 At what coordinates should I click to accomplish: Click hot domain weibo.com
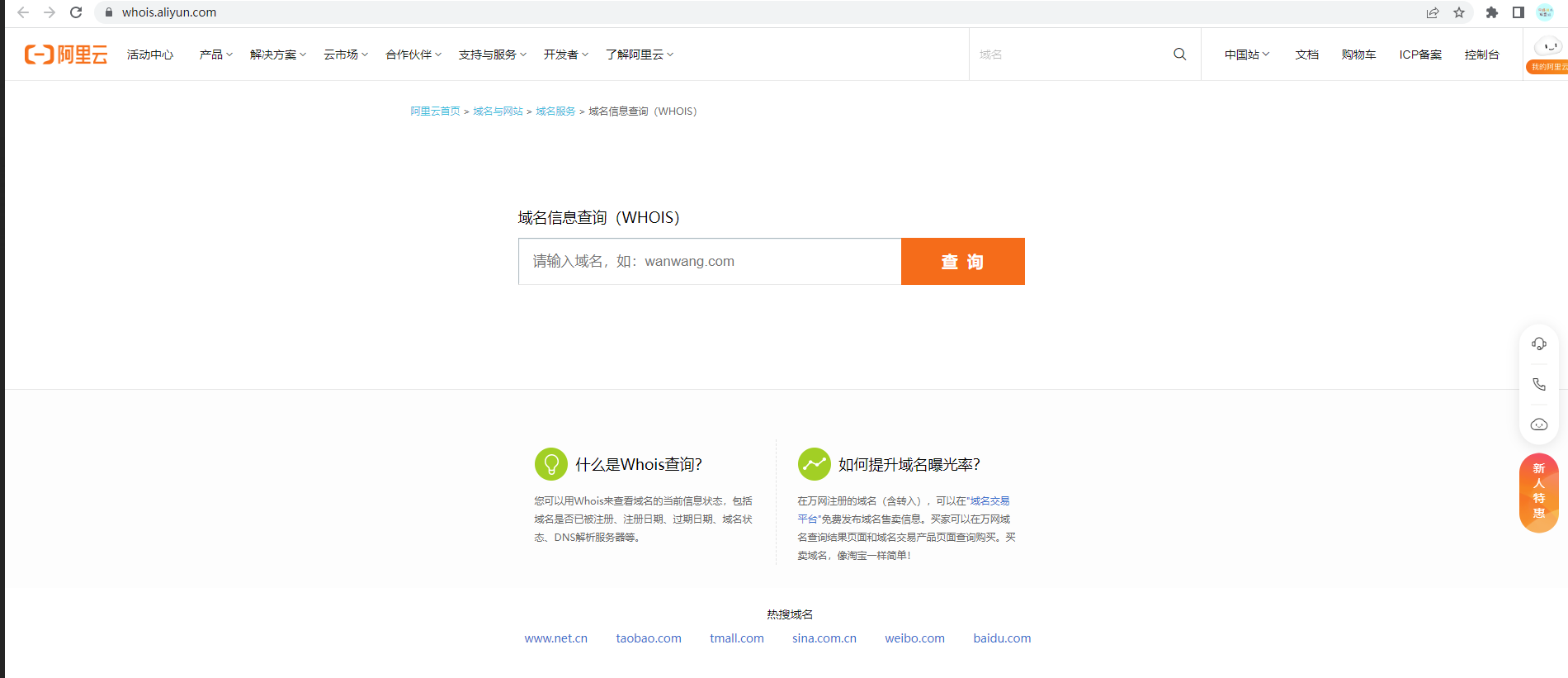[x=914, y=638]
